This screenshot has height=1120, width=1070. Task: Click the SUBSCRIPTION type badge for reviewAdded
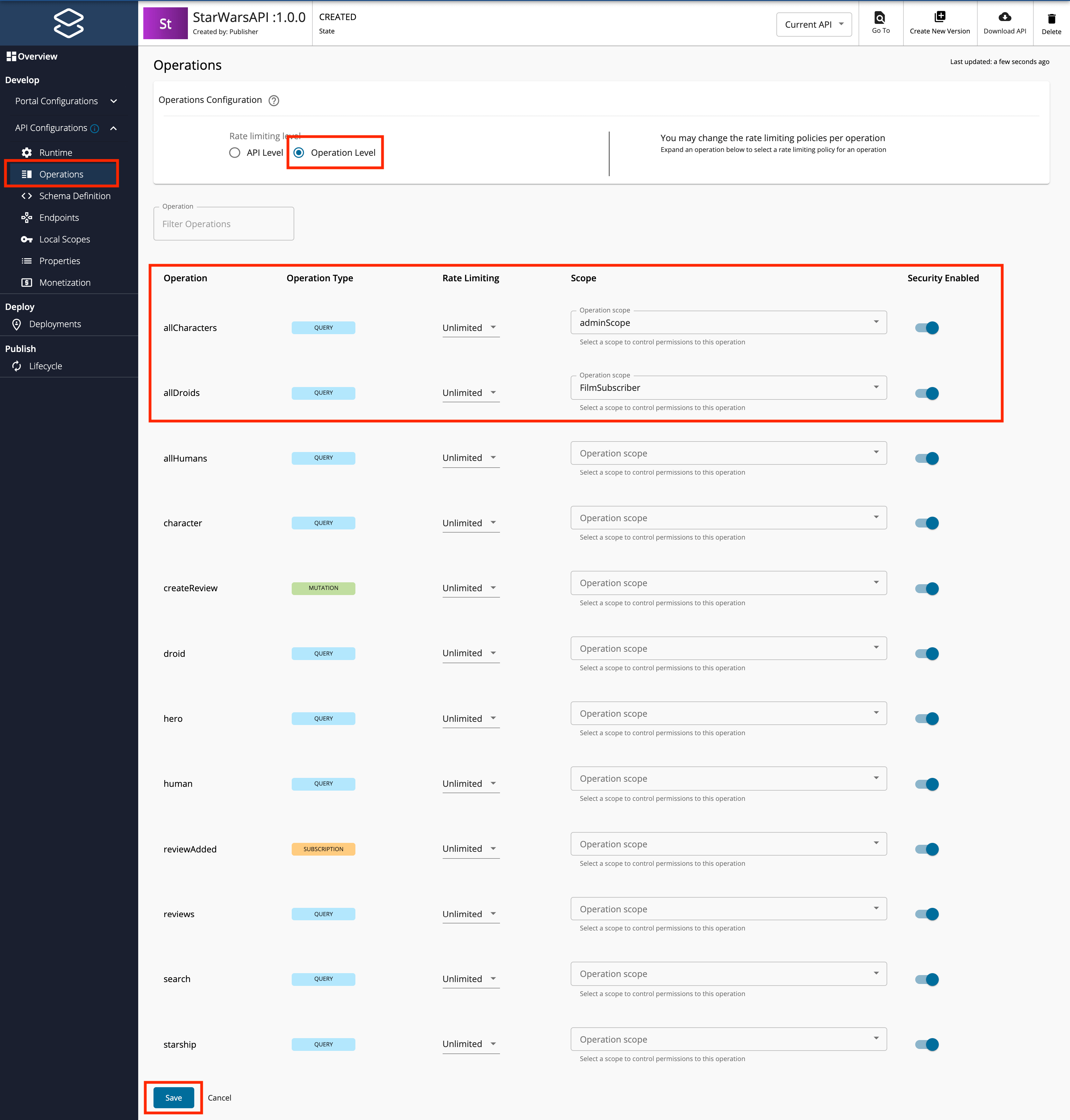point(324,849)
